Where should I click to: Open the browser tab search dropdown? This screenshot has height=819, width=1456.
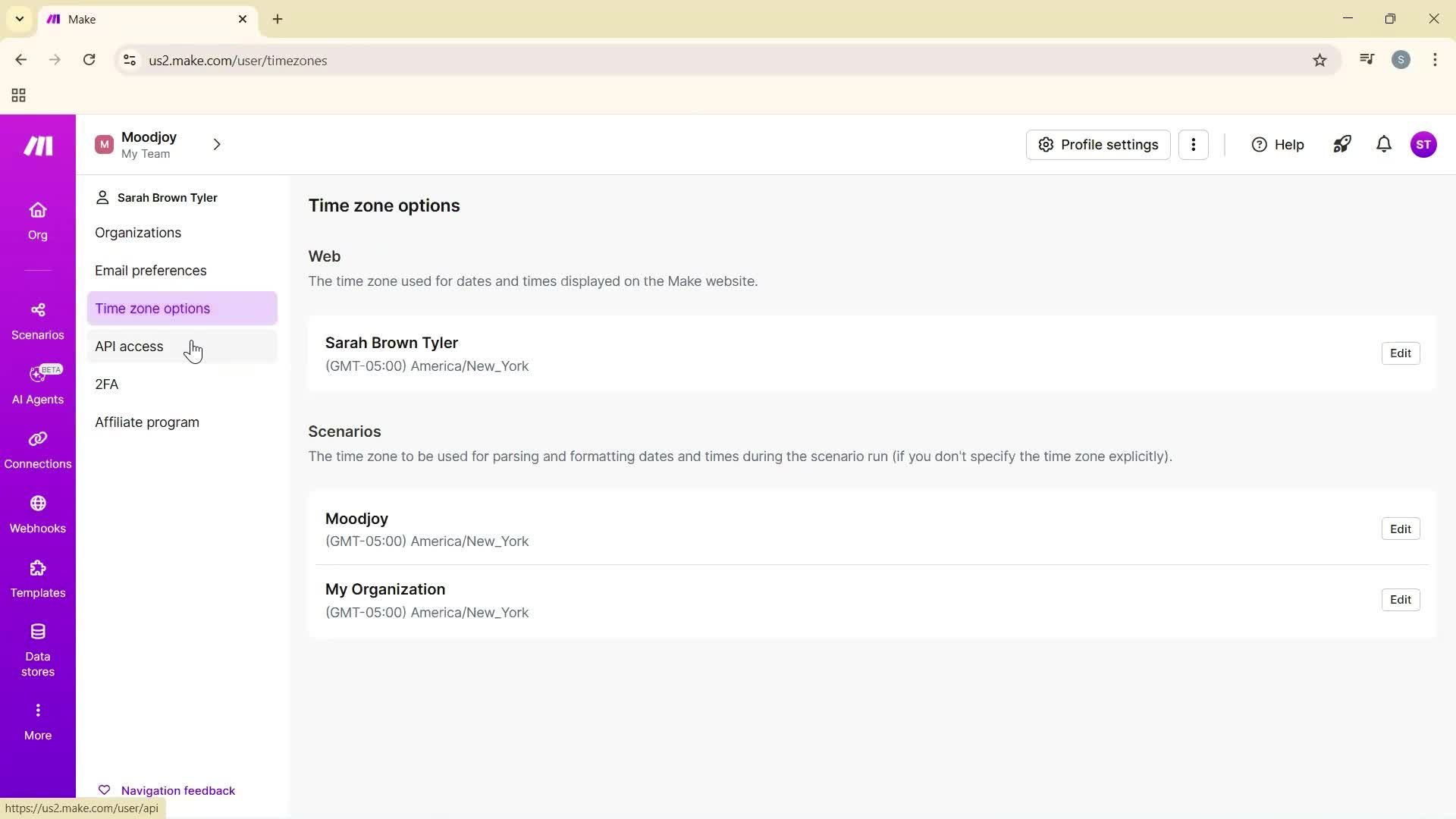coord(19,19)
